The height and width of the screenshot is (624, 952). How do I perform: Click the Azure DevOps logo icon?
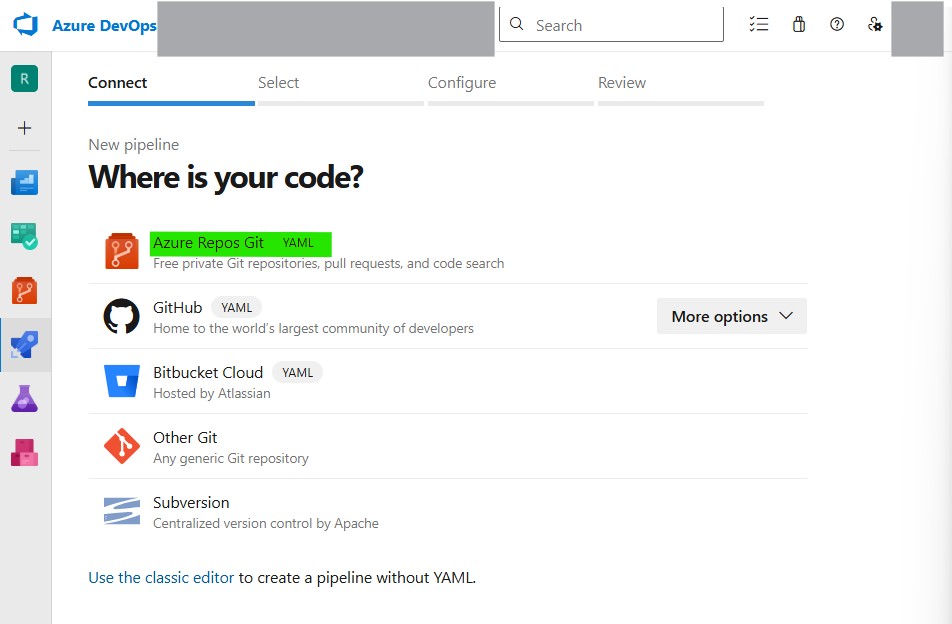click(26, 25)
